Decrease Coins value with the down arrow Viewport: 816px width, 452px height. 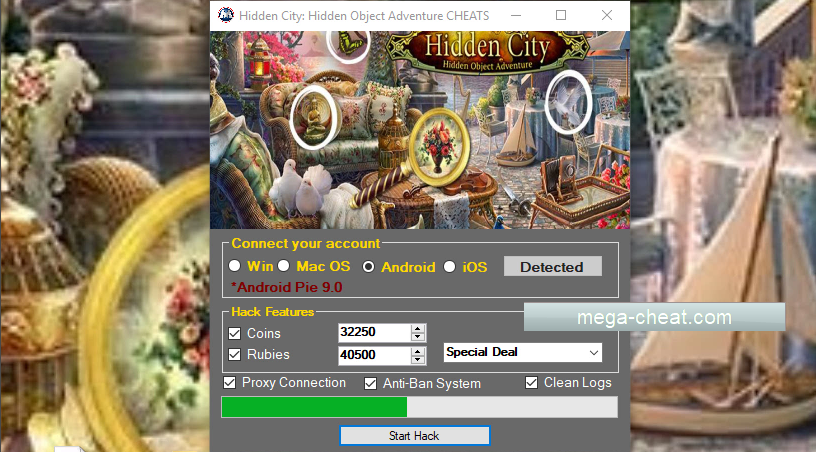418,337
